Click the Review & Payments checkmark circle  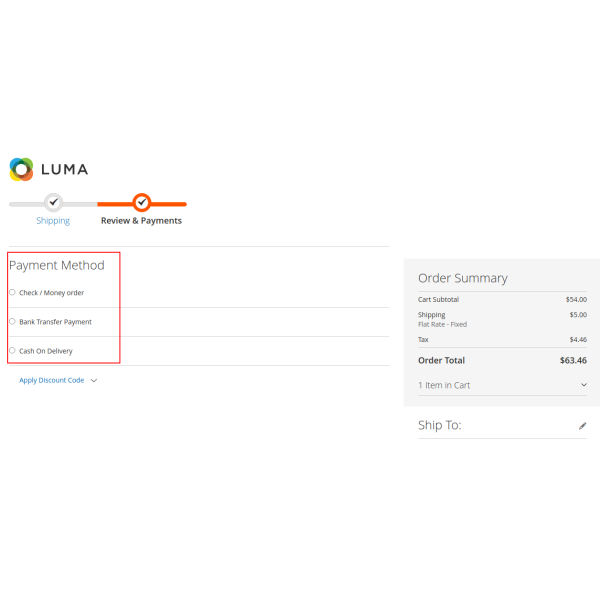142,202
